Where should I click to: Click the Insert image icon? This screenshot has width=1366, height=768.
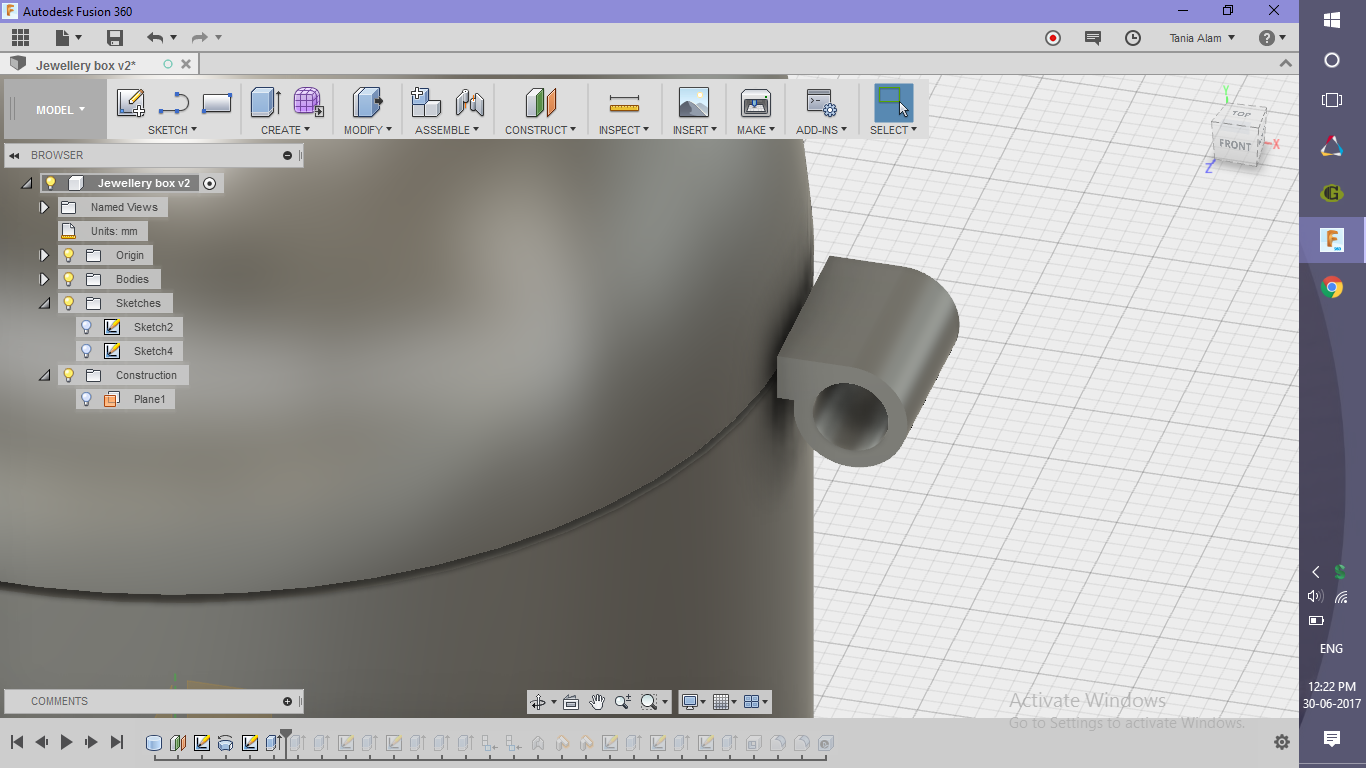click(693, 103)
